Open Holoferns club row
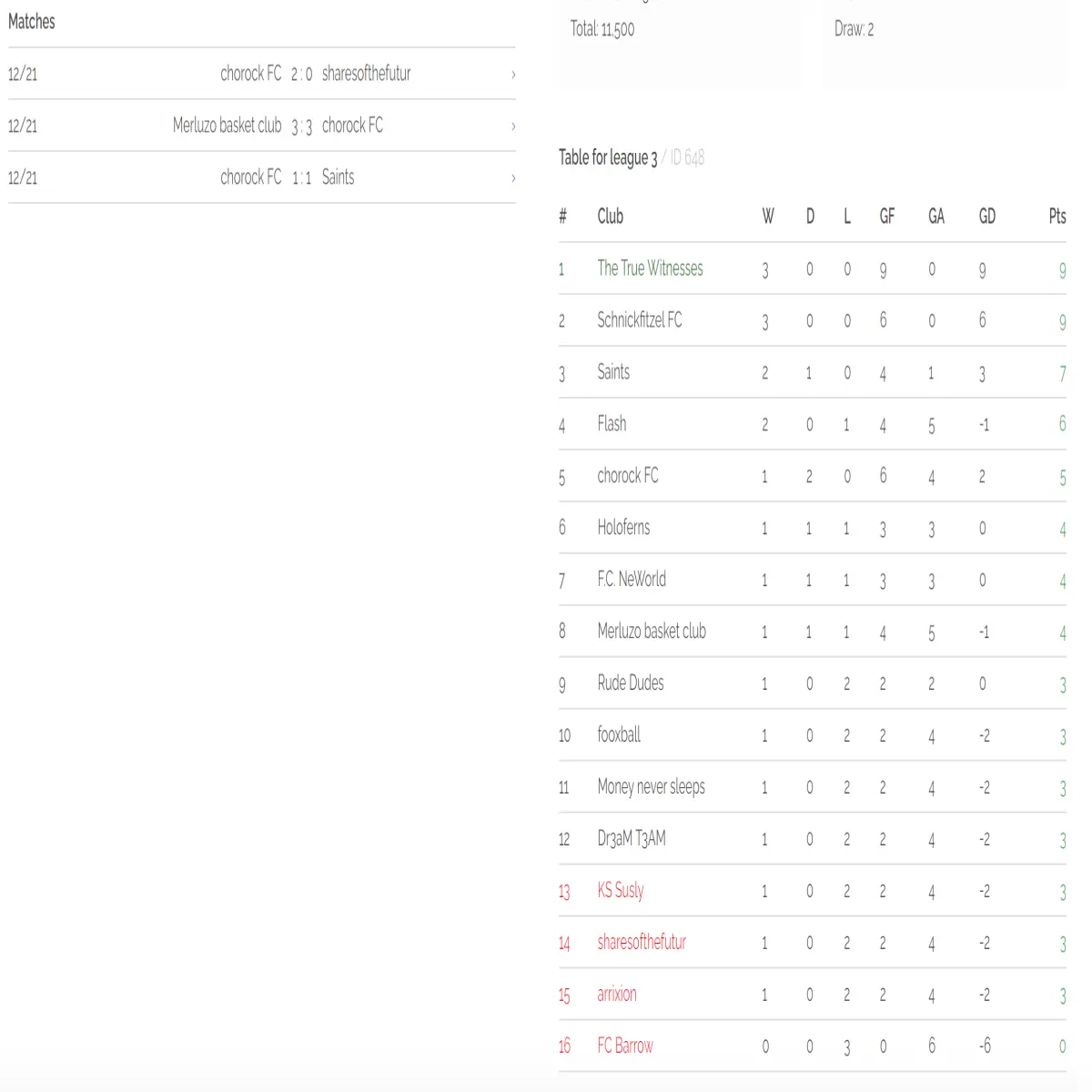 coord(623,528)
